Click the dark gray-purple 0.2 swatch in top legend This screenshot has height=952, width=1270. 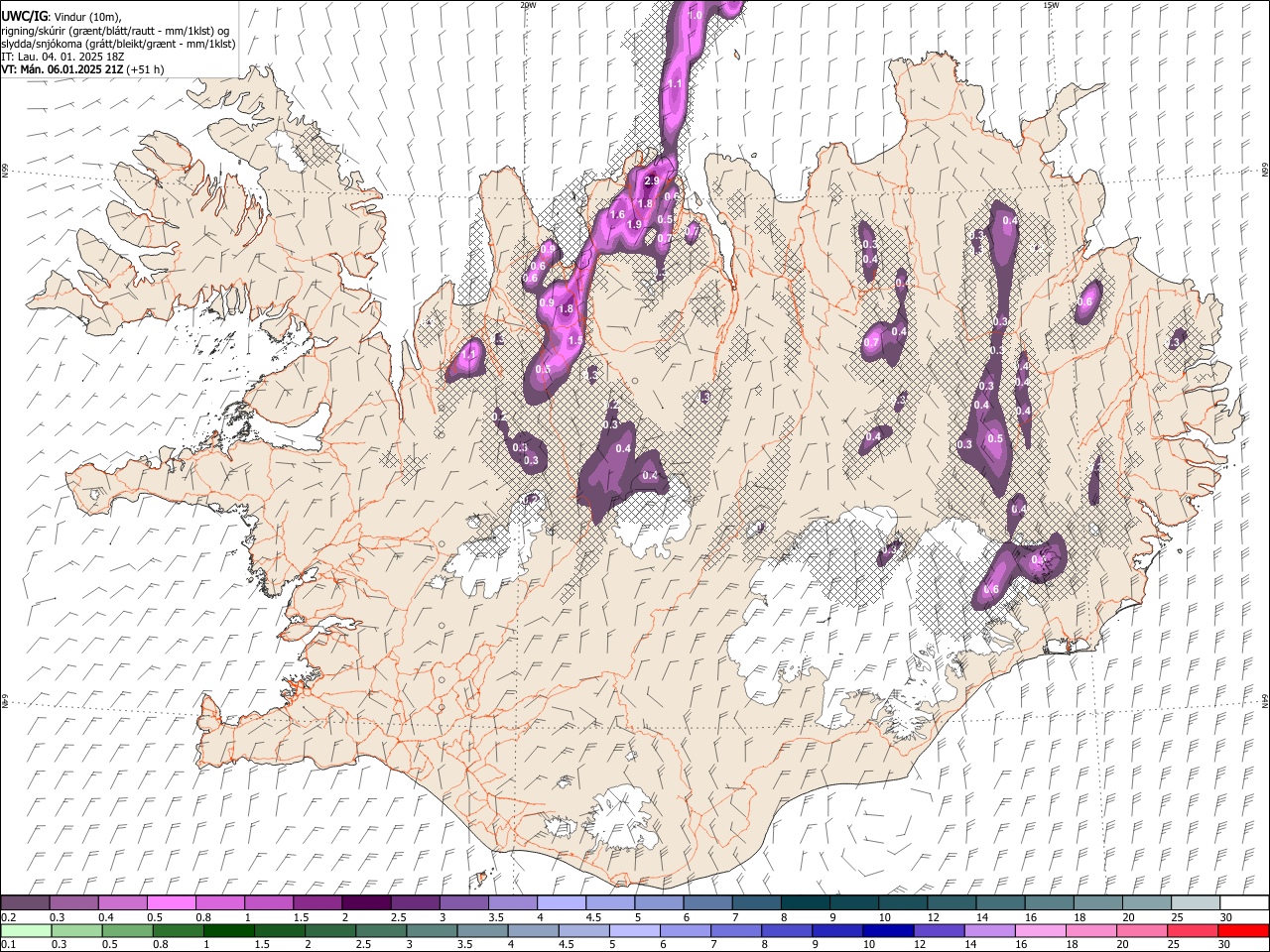click(x=26, y=903)
